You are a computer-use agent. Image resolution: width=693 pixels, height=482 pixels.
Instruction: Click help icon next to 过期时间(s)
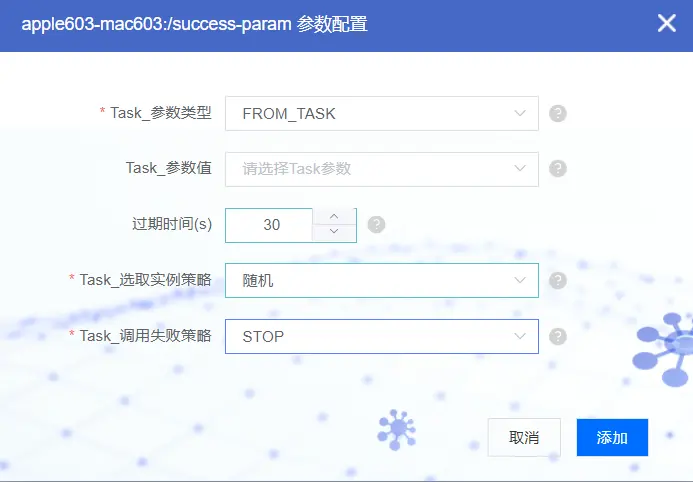click(377, 224)
